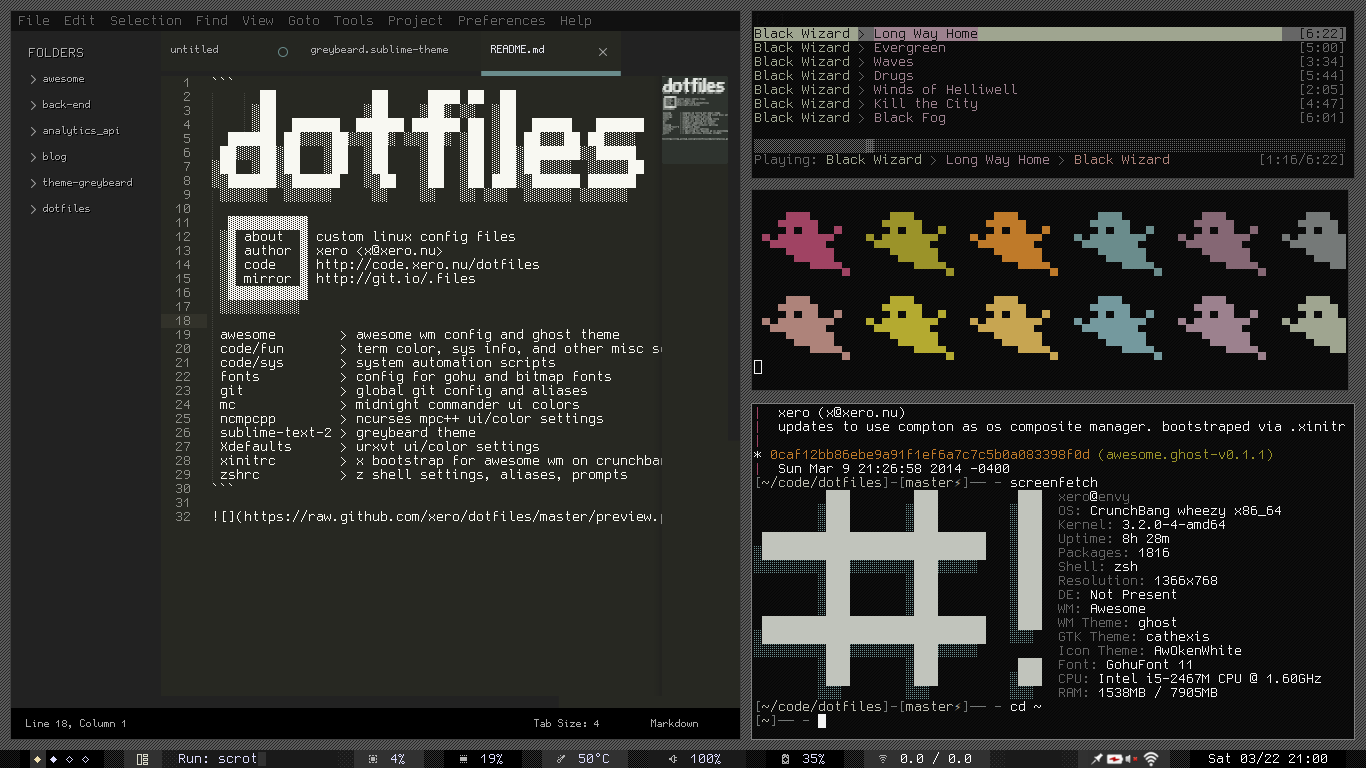
Task: Click the raw.github.com preview image URL
Action: [x=452, y=517]
